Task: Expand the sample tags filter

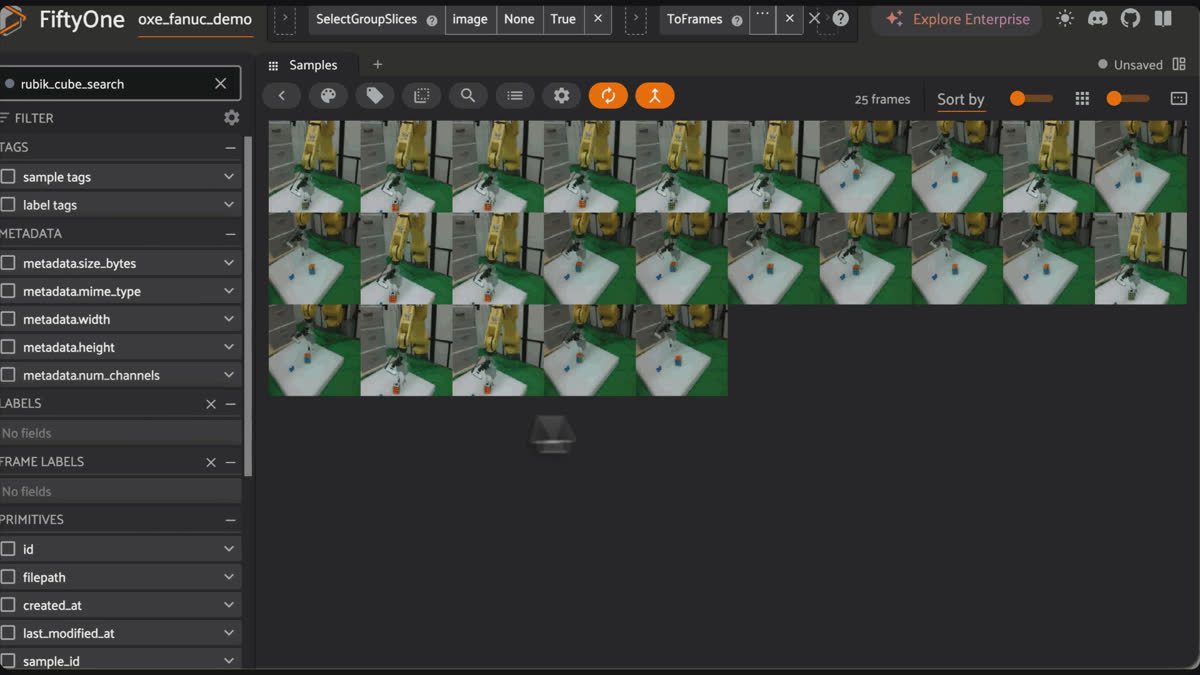Action: point(229,177)
